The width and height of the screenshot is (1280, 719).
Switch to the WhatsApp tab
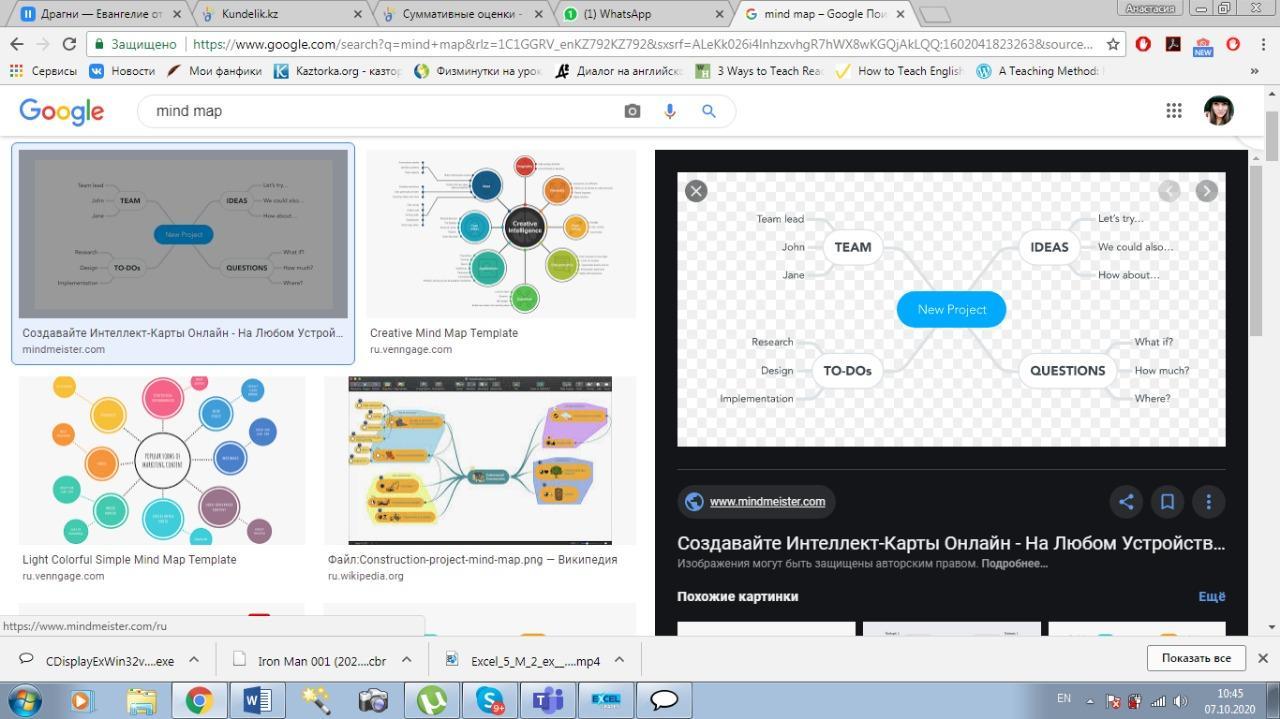click(x=640, y=14)
